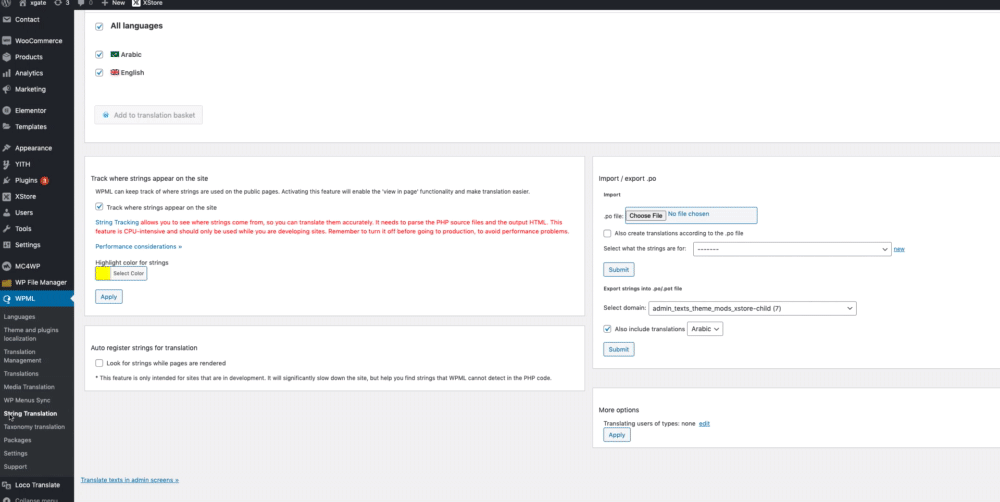Image resolution: width=1000 pixels, height=502 pixels.
Task: Click the English flag icon
Action: coord(115,72)
